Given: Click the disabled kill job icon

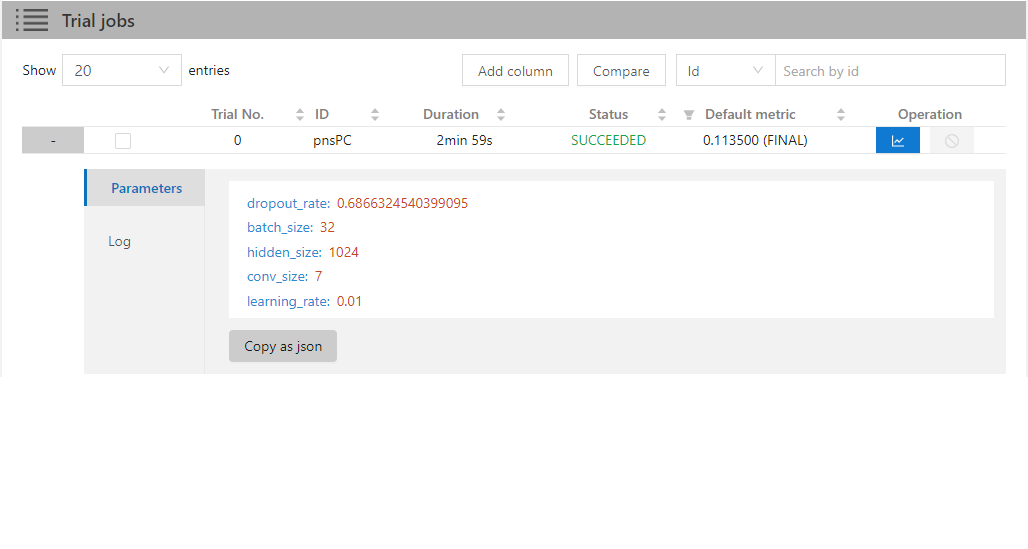Looking at the screenshot, I should click(x=951, y=141).
